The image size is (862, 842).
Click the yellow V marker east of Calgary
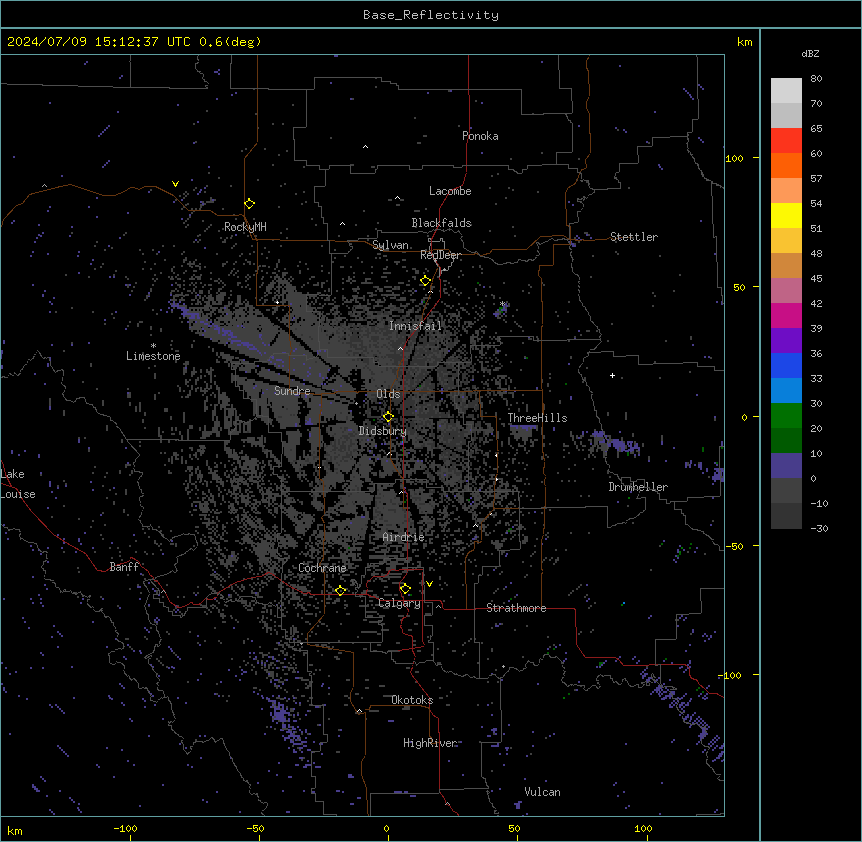(429, 584)
